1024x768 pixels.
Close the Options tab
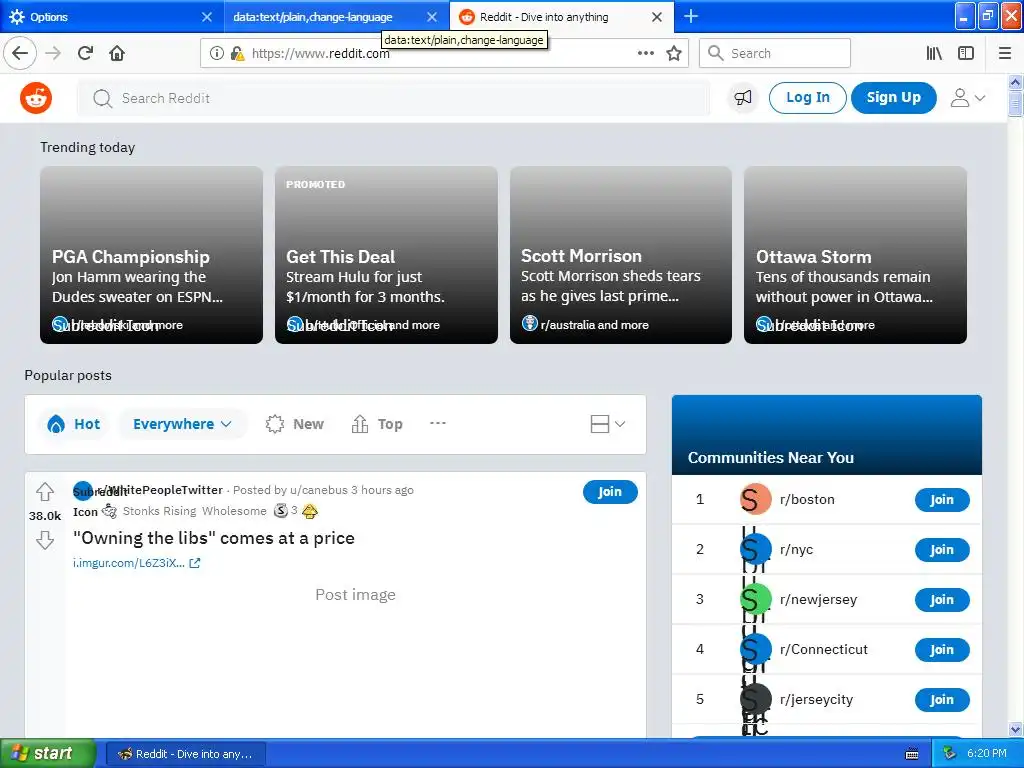pyautogui.click(x=206, y=17)
